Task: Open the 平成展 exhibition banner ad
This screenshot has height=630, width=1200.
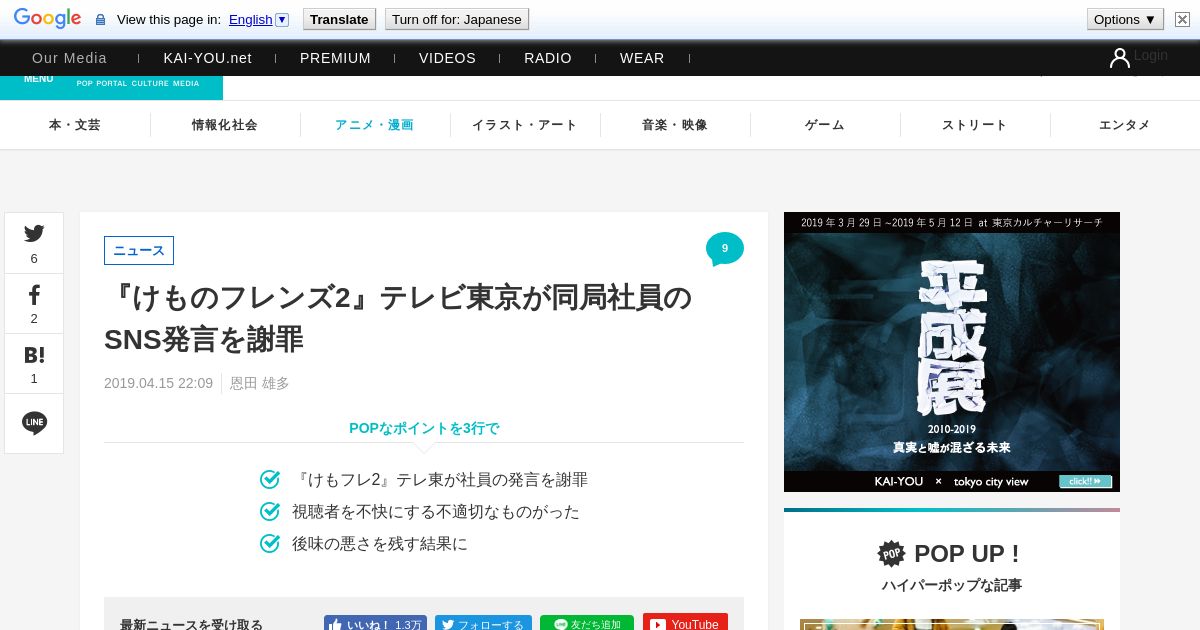Action: (x=952, y=352)
